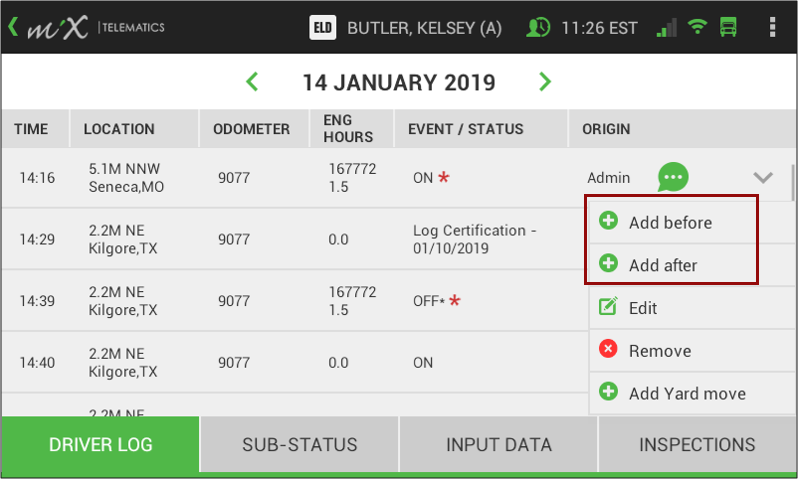Screen dimensions: 798x479
Task: Select Add before from the menu
Action: pyautogui.click(x=673, y=222)
